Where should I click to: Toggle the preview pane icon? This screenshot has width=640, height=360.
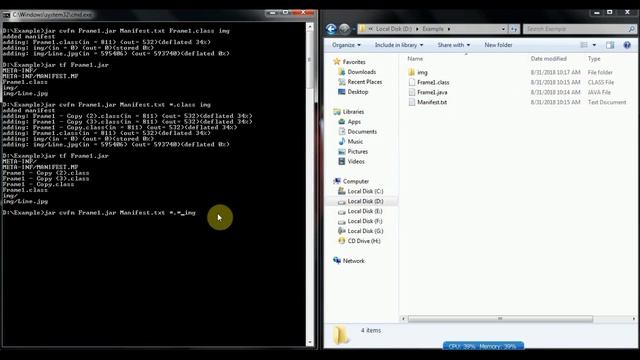pyautogui.click(x=610, y=45)
